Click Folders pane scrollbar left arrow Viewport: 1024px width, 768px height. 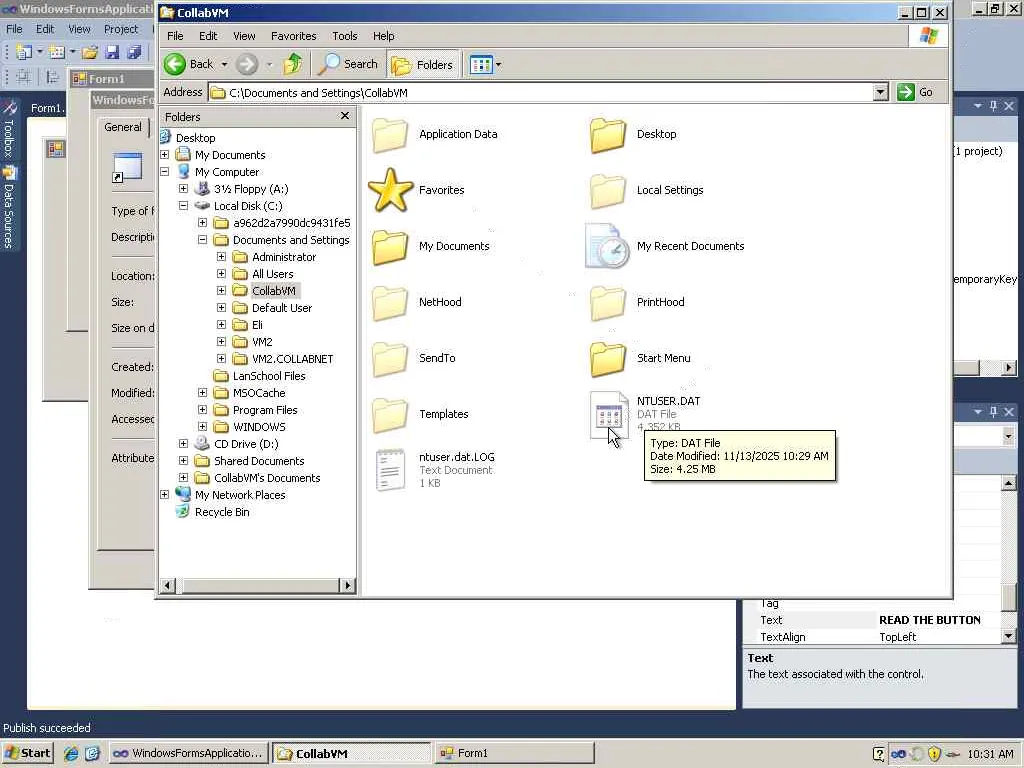pos(168,585)
